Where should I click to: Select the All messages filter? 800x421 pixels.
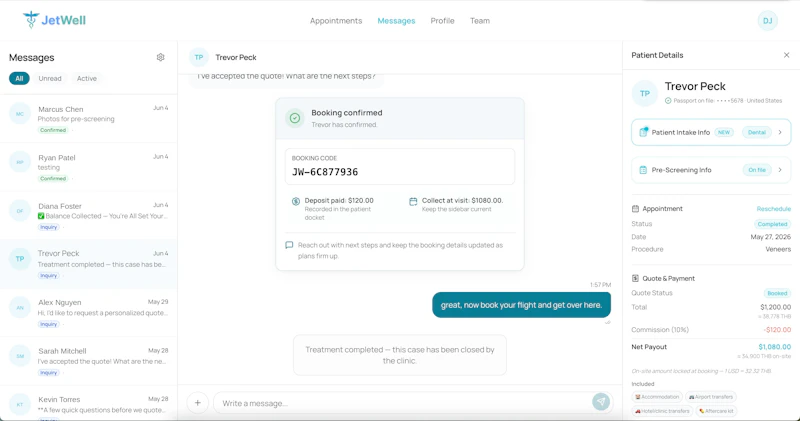(19, 78)
